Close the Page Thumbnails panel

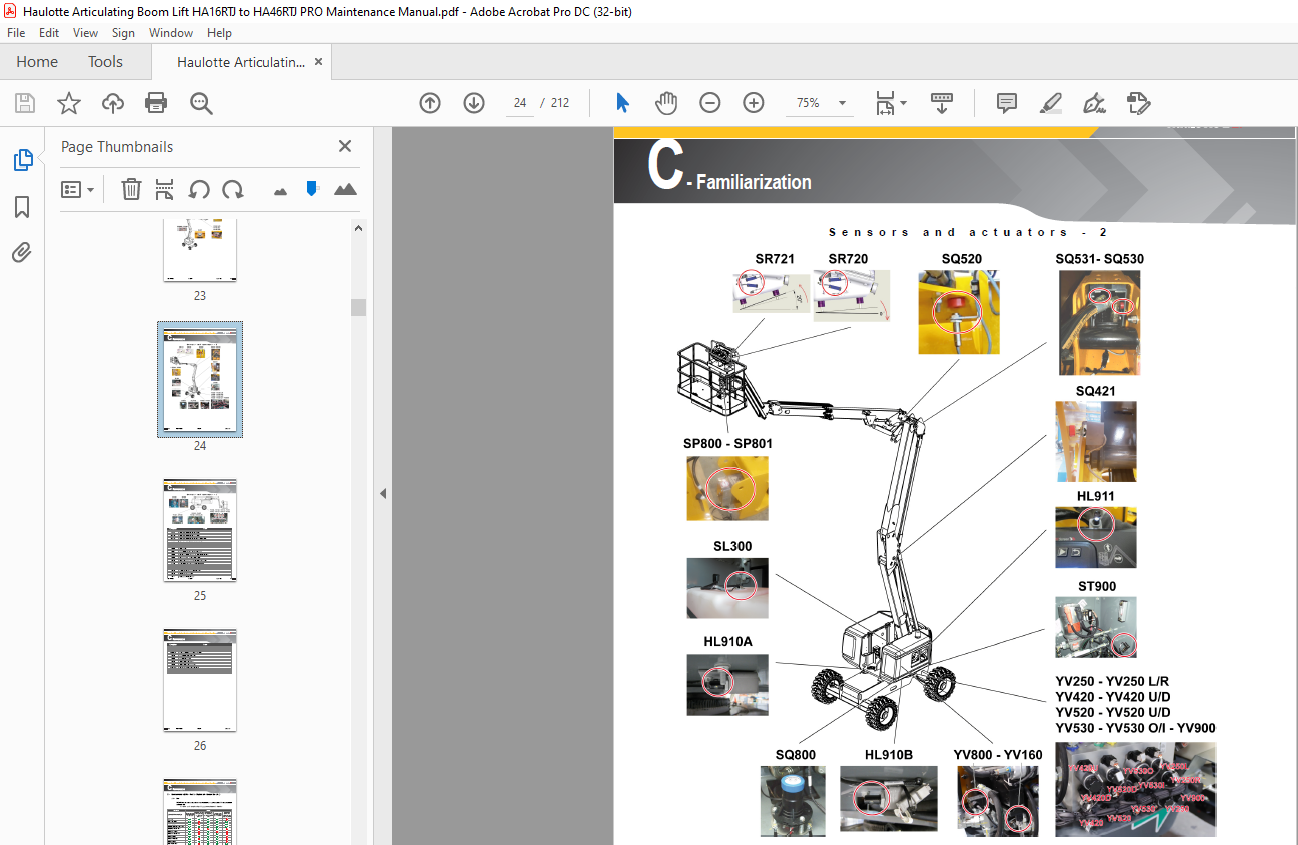345,146
